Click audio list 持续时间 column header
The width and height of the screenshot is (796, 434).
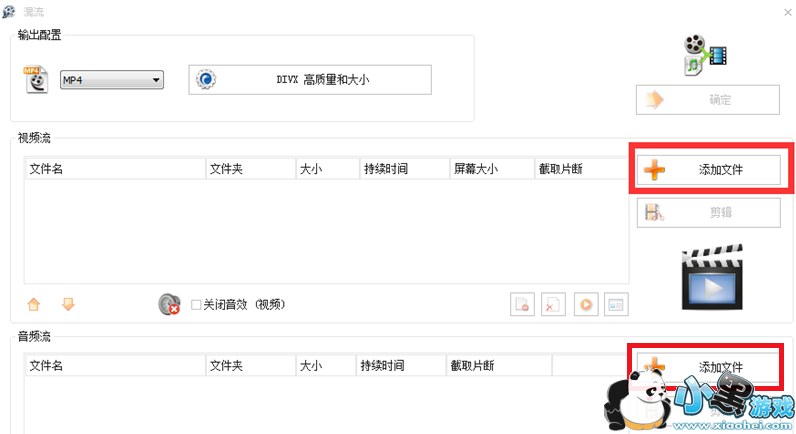click(401, 365)
